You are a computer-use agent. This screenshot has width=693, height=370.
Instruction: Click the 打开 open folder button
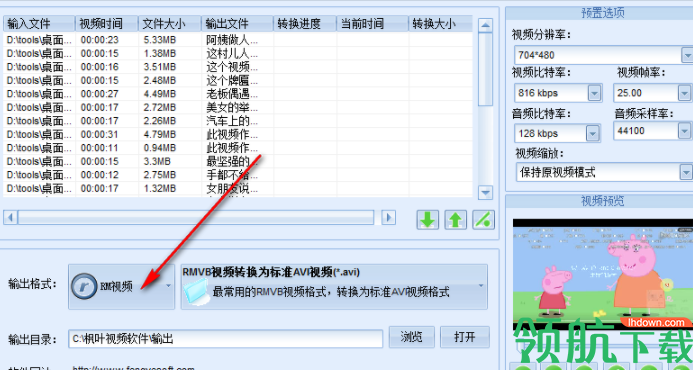465,337
